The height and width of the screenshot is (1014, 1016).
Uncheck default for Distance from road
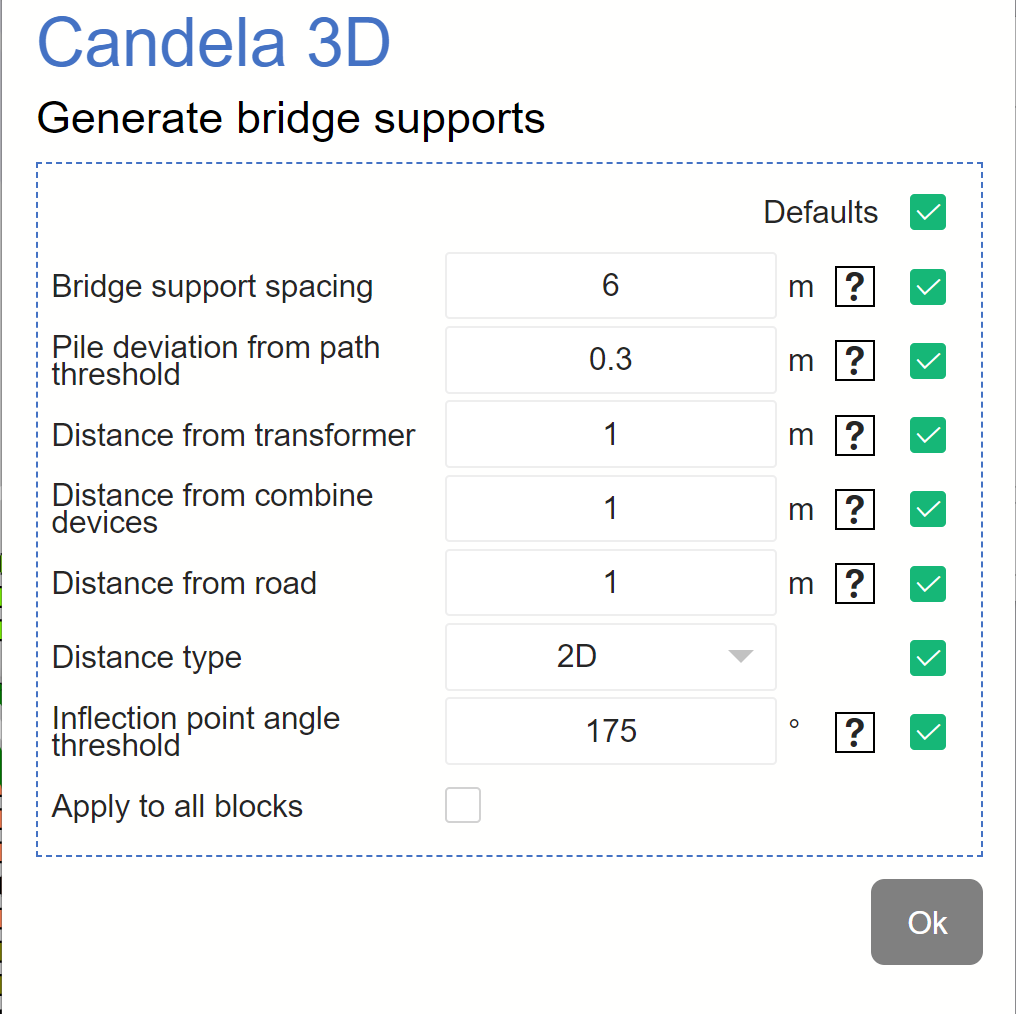tap(927, 583)
